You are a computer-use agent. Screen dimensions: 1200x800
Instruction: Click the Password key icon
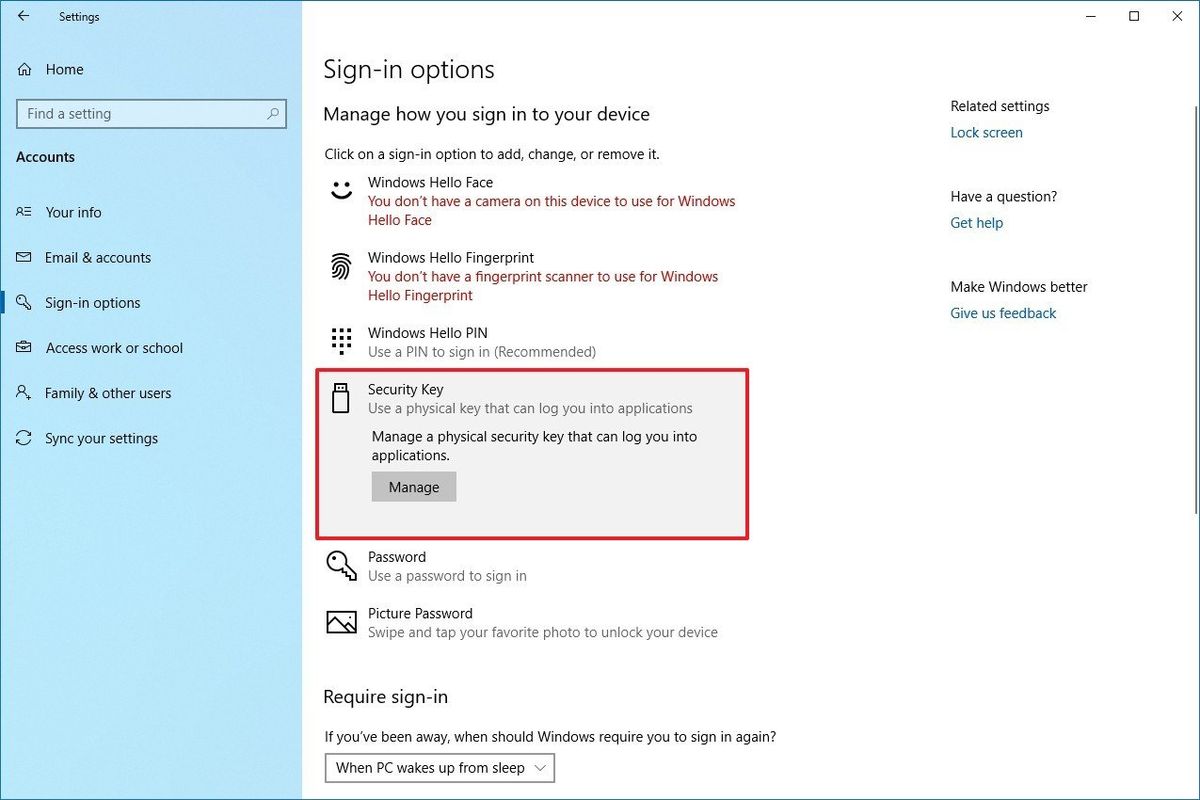[x=340, y=565]
